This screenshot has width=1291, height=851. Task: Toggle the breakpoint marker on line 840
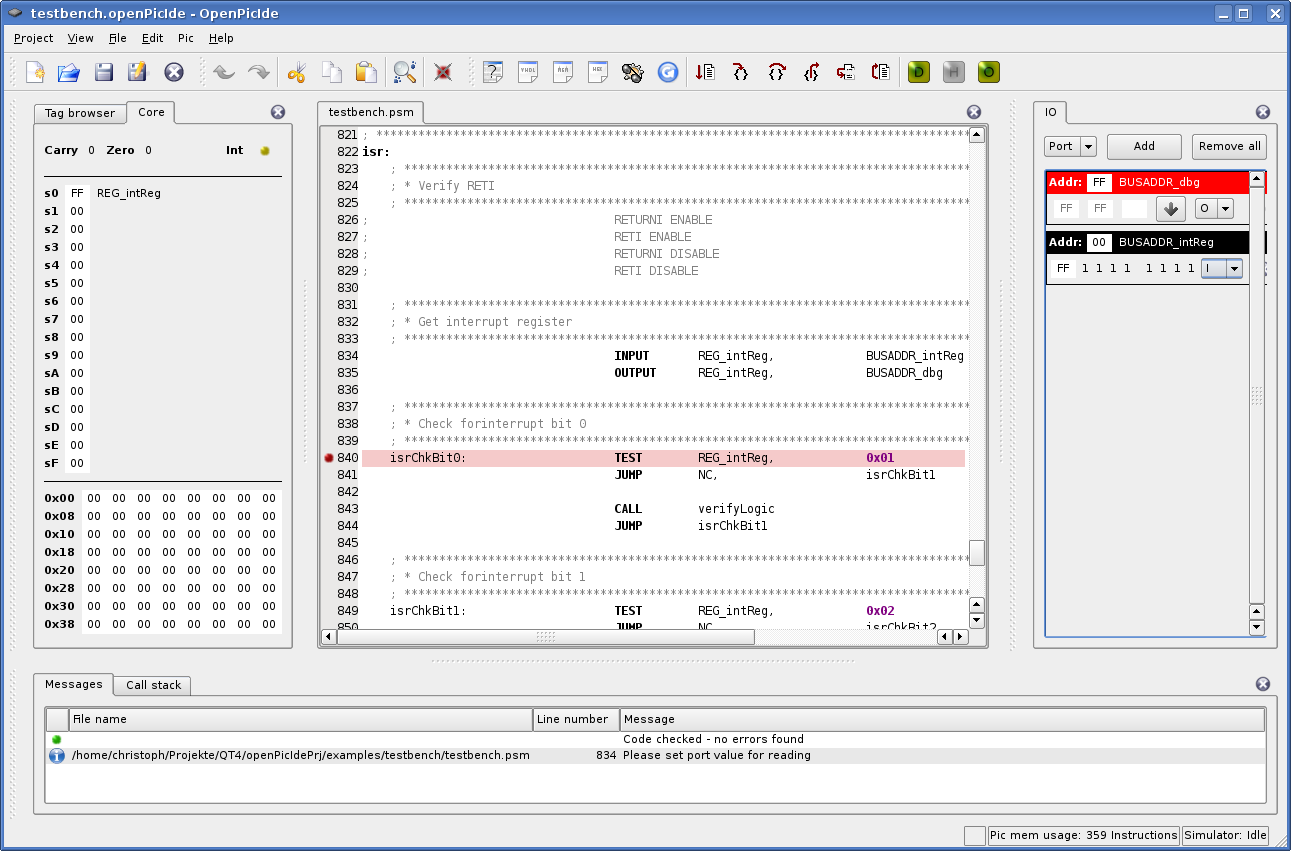tap(329, 458)
